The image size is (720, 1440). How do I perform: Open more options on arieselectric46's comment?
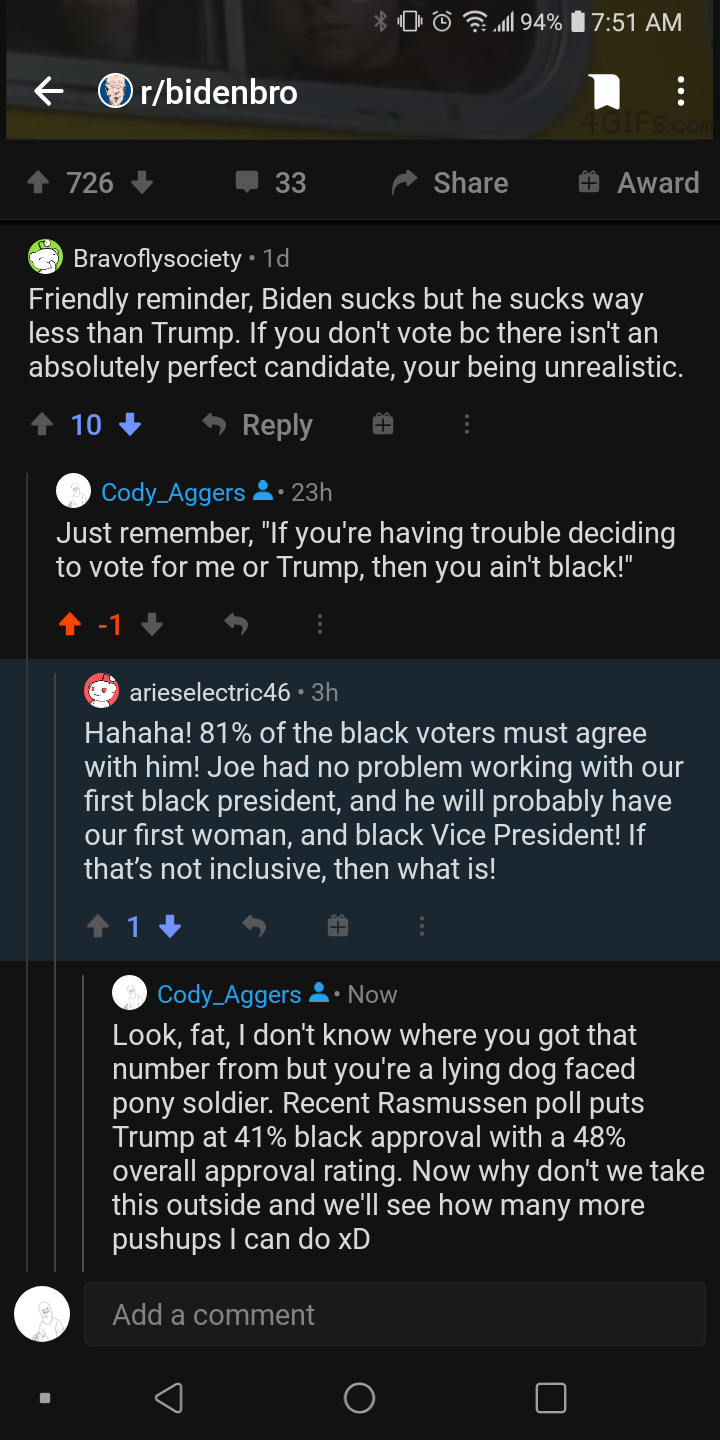tap(422, 927)
